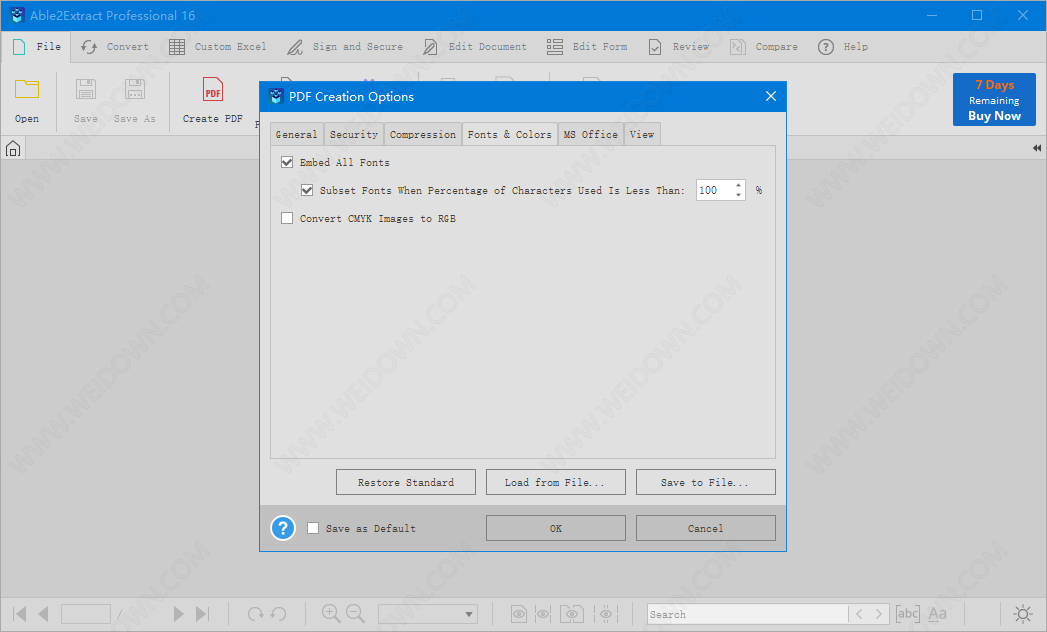
Task: Close the PDF Creation Options dialog
Action: pos(771,96)
